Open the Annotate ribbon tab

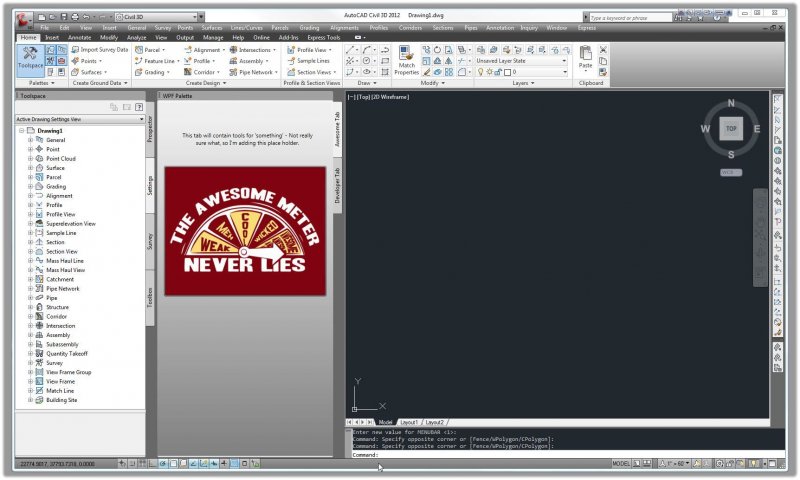(80, 37)
